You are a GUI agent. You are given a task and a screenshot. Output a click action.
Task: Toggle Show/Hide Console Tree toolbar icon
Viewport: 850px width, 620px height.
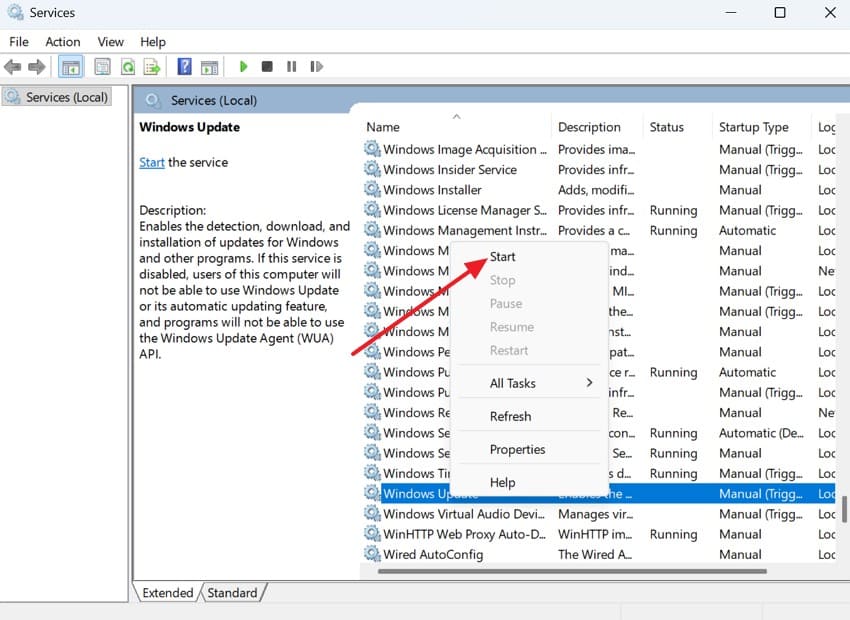[70, 67]
